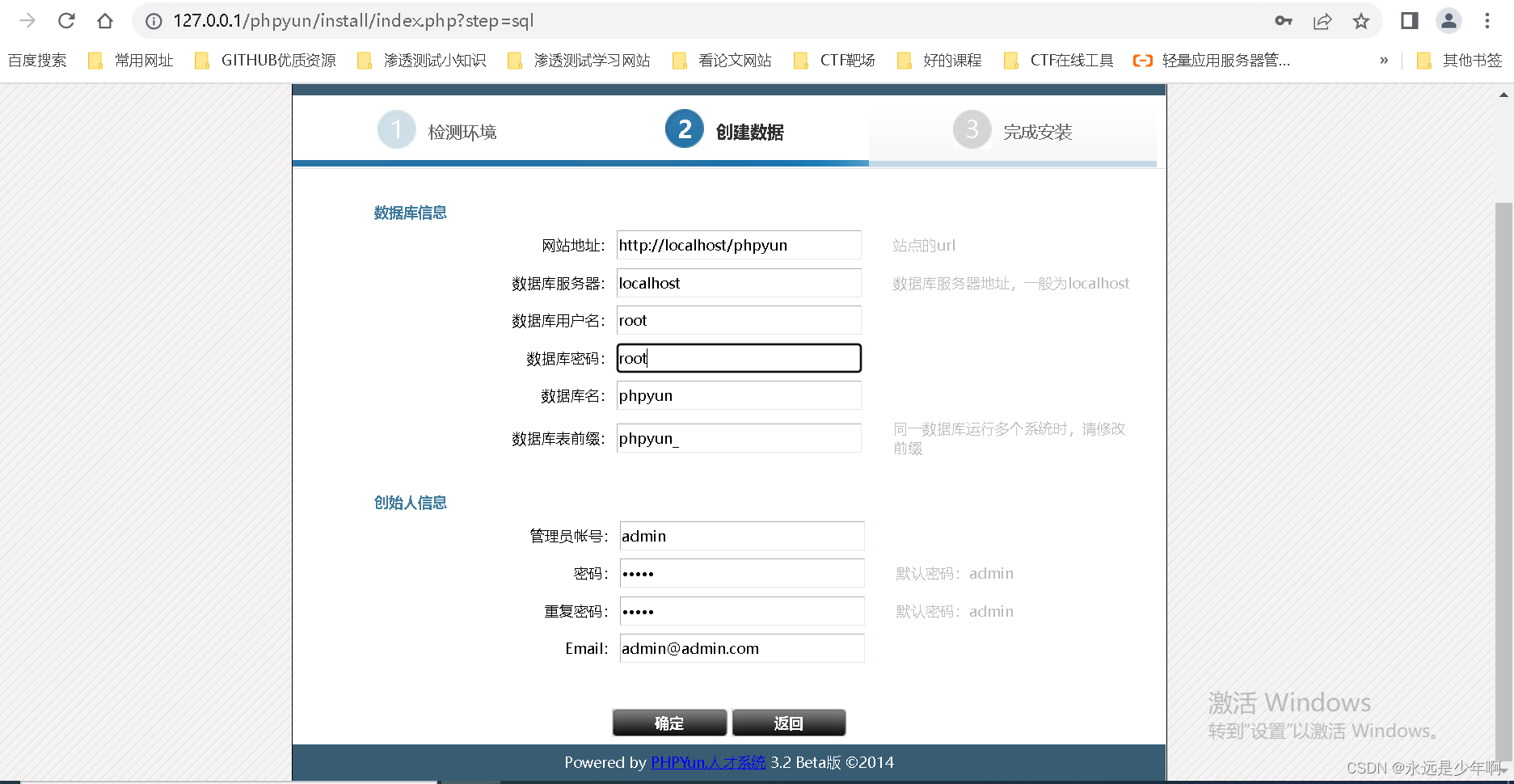Click the 密码 password field
Screen dimensions: 1514x784
[x=742, y=573]
